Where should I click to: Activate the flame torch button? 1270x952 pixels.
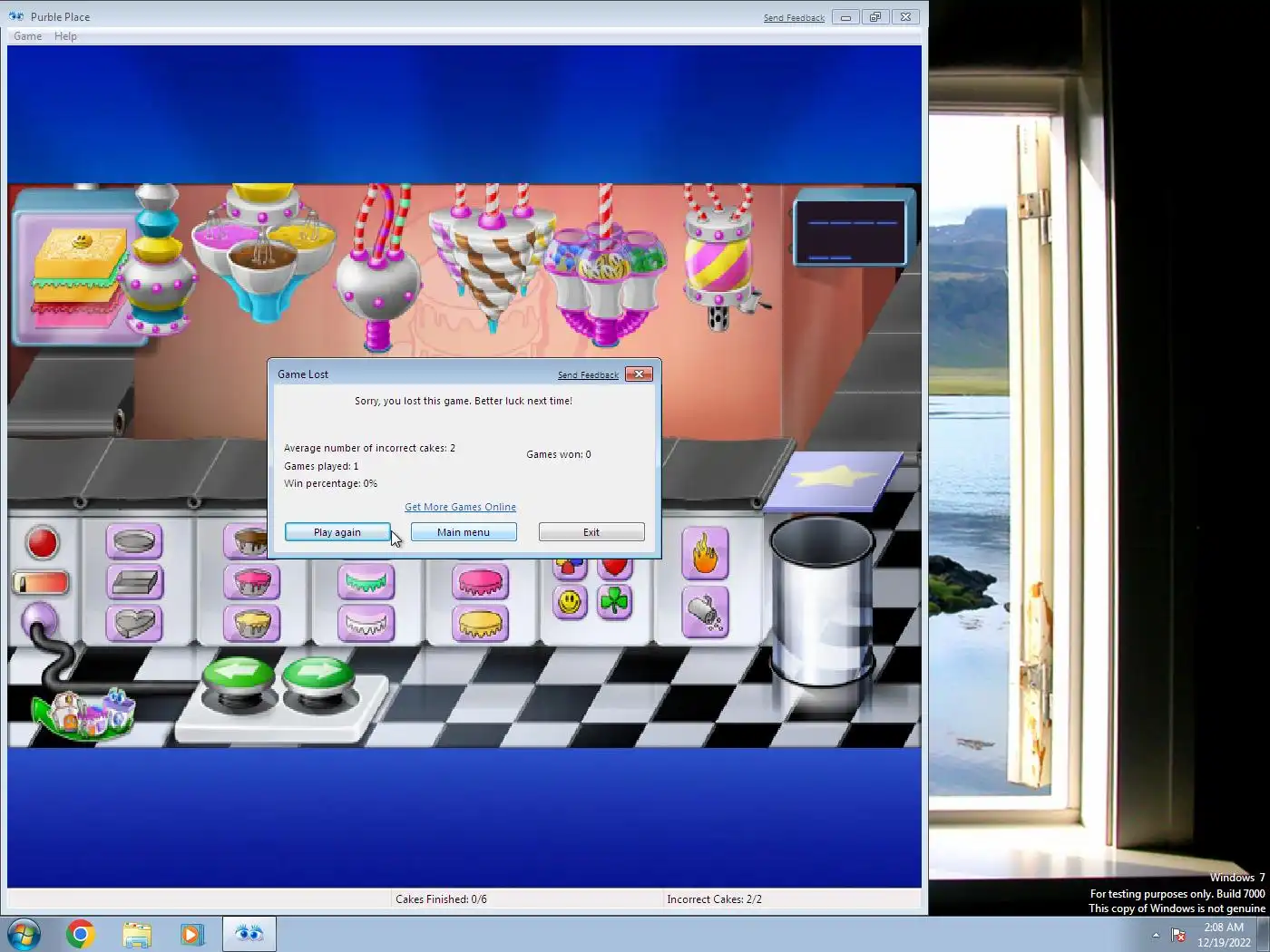[705, 553]
